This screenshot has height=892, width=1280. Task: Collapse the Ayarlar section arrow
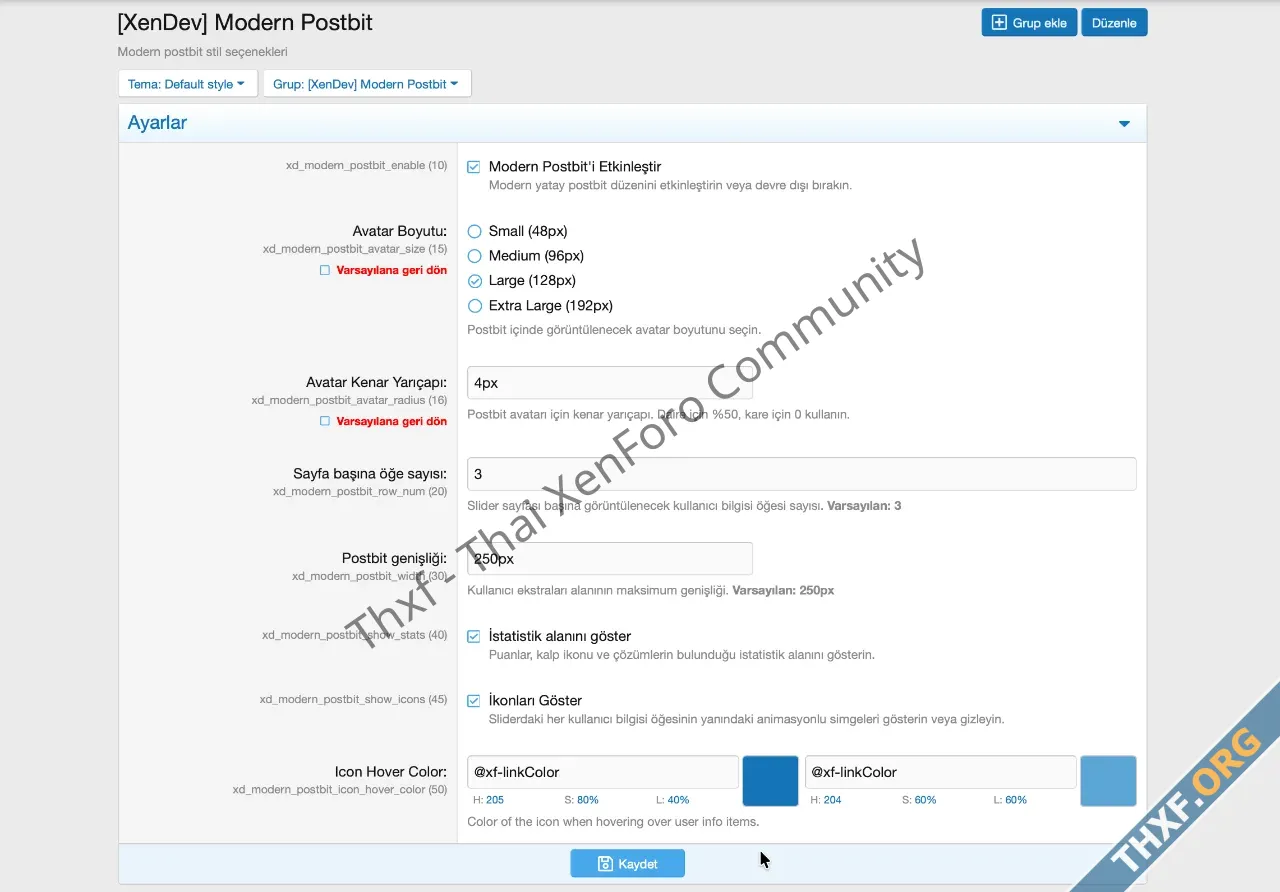point(1124,124)
